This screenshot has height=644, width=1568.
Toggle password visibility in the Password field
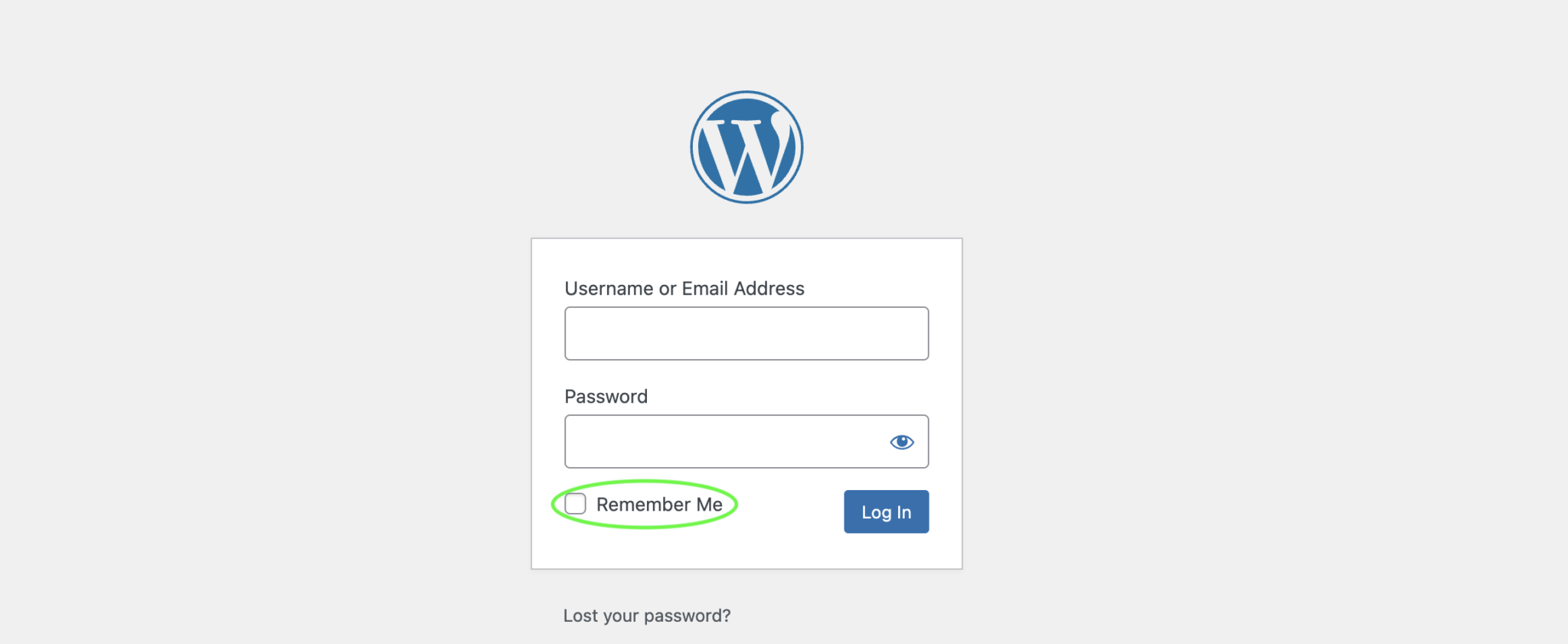[x=901, y=441]
